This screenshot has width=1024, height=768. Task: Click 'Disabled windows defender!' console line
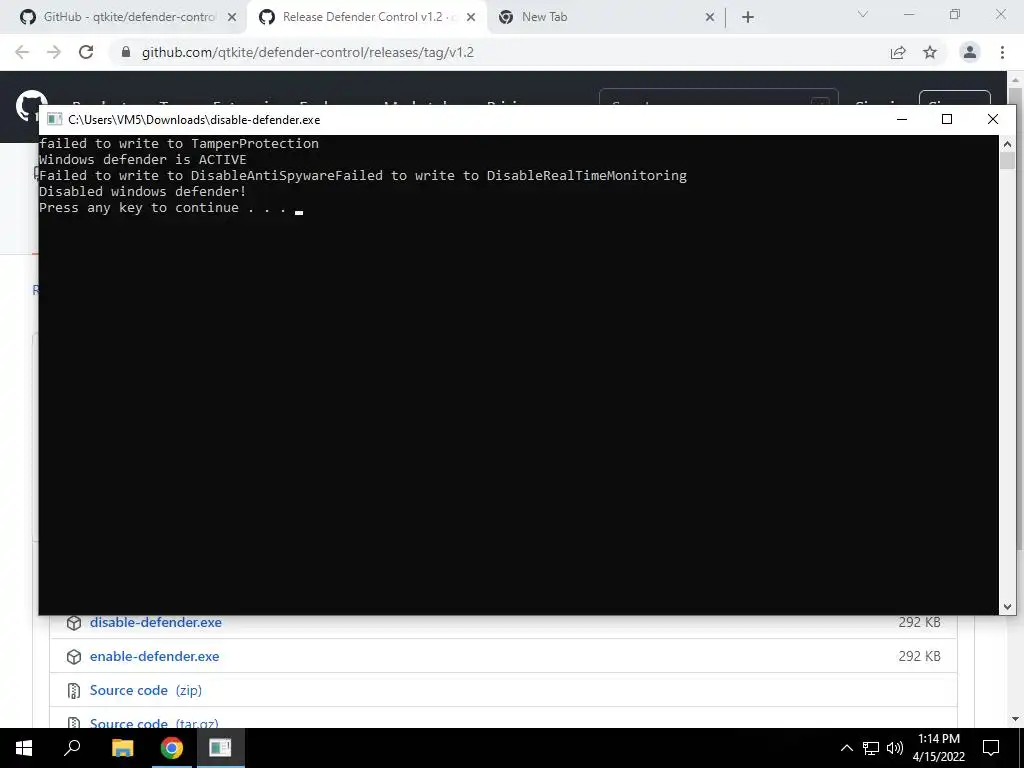coord(142,191)
